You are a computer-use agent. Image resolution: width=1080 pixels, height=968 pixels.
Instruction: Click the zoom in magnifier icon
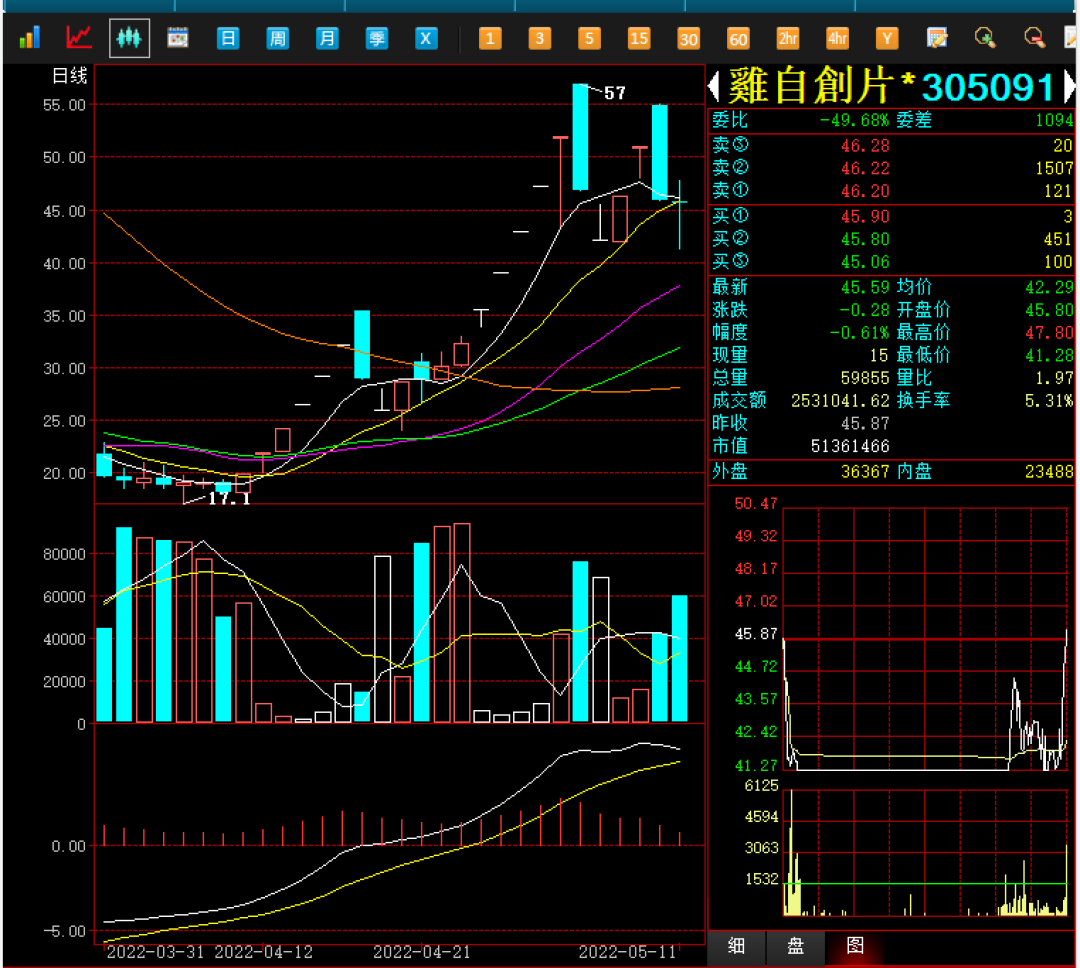coord(985,38)
